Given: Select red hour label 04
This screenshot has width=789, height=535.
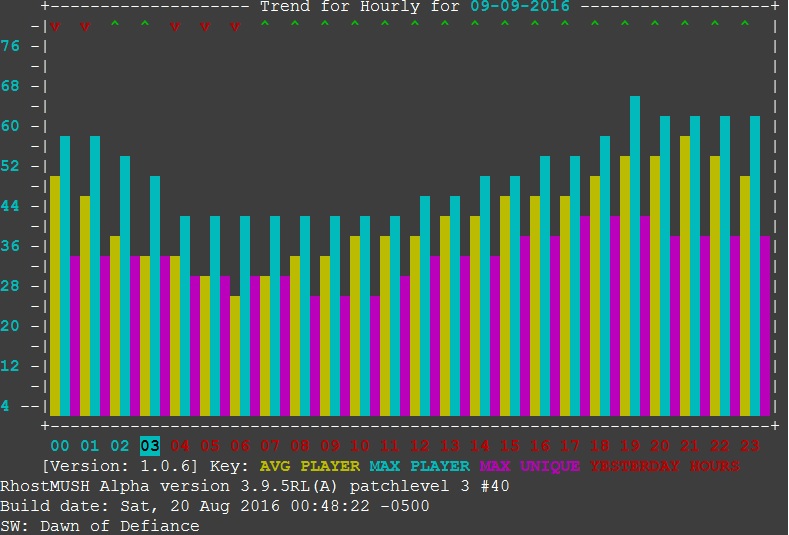Looking at the screenshot, I should [x=180, y=446].
